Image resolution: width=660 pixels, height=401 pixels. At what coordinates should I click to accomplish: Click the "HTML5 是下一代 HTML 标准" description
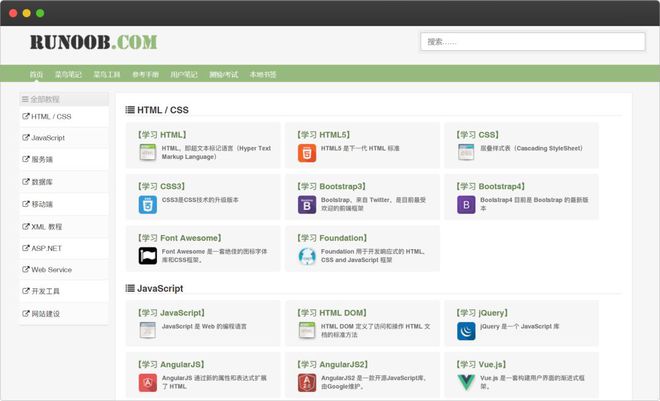[x=360, y=148]
